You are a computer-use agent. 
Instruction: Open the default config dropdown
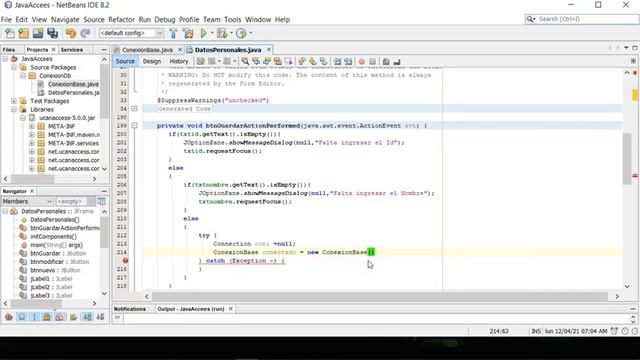tap(131, 33)
